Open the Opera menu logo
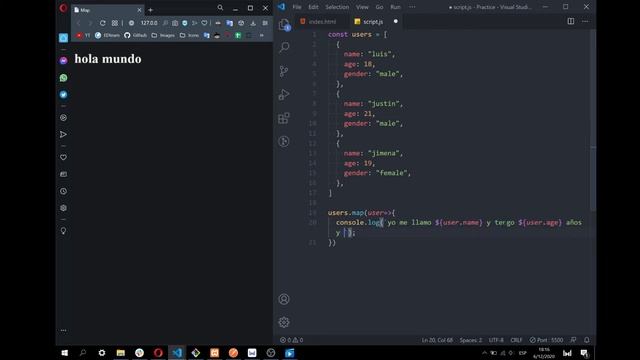Screen dimensions: 640x360 click(x=63, y=8)
